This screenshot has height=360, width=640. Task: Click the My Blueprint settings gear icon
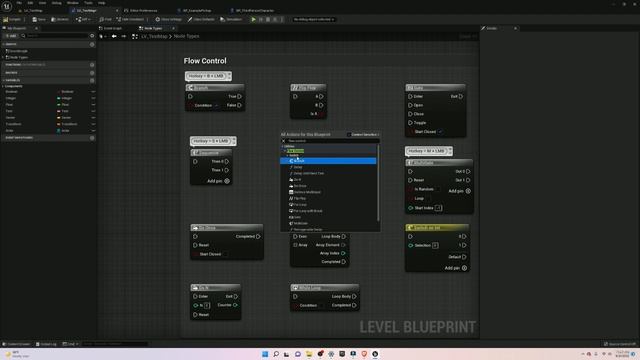click(92, 36)
